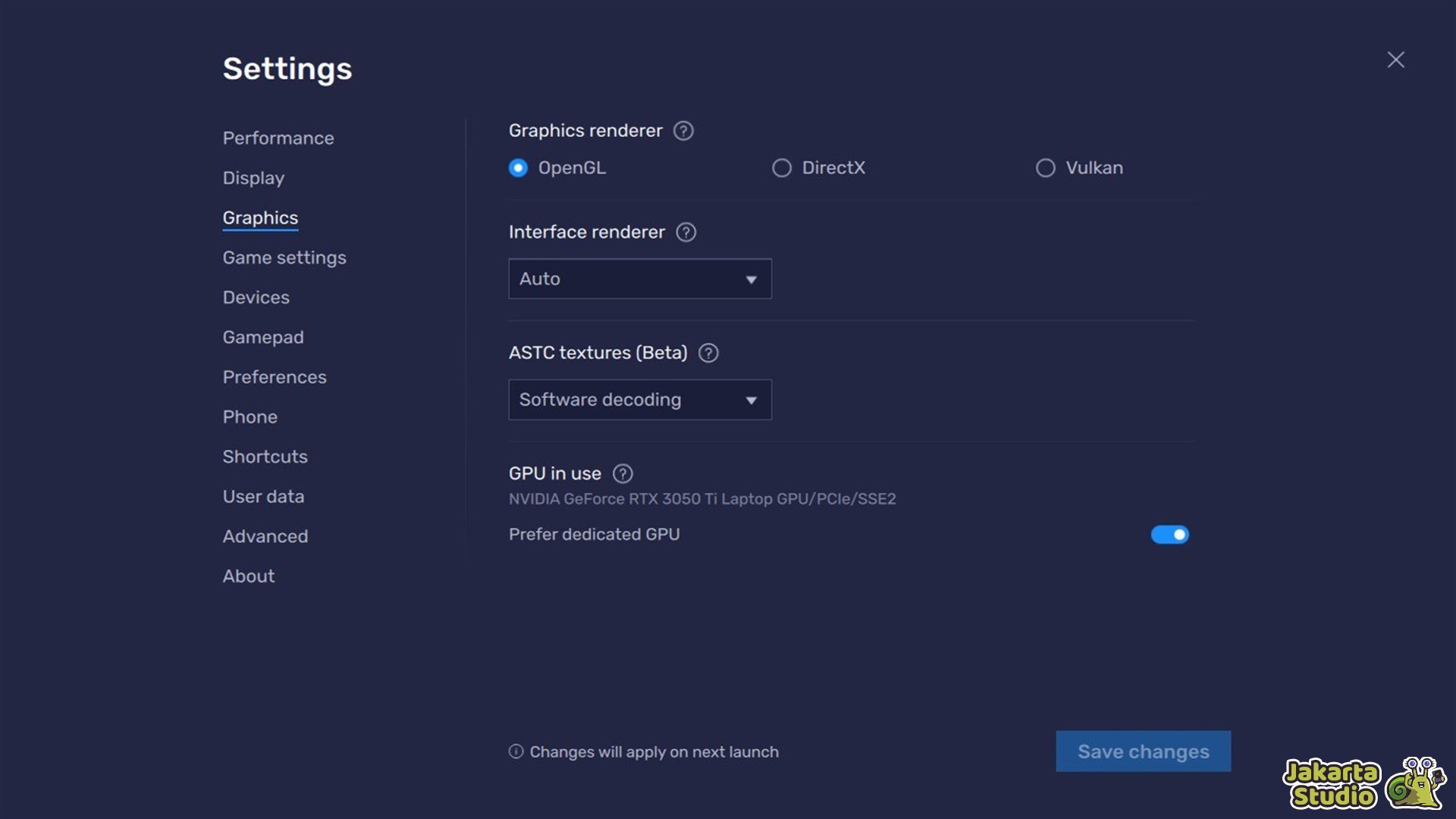Open the Game settings section
The width and height of the screenshot is (1456, 819).
click(284, 257)
